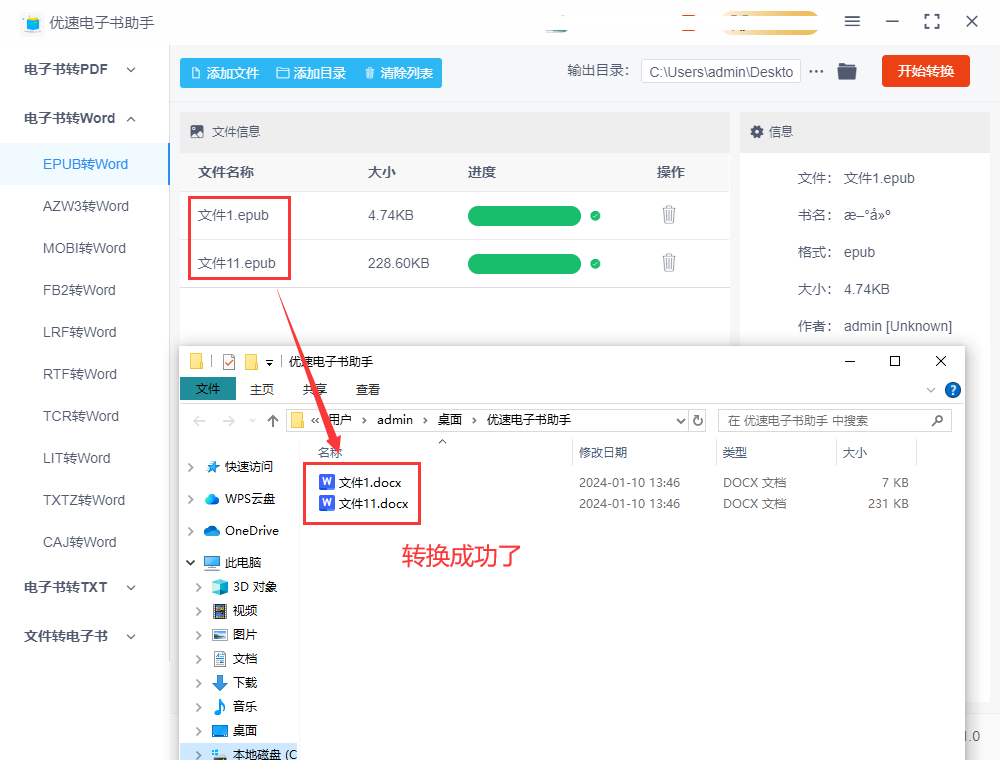Screen dimensions: 1000x760
Task: Select the 音乐 note icon
Action: (220, 706)
